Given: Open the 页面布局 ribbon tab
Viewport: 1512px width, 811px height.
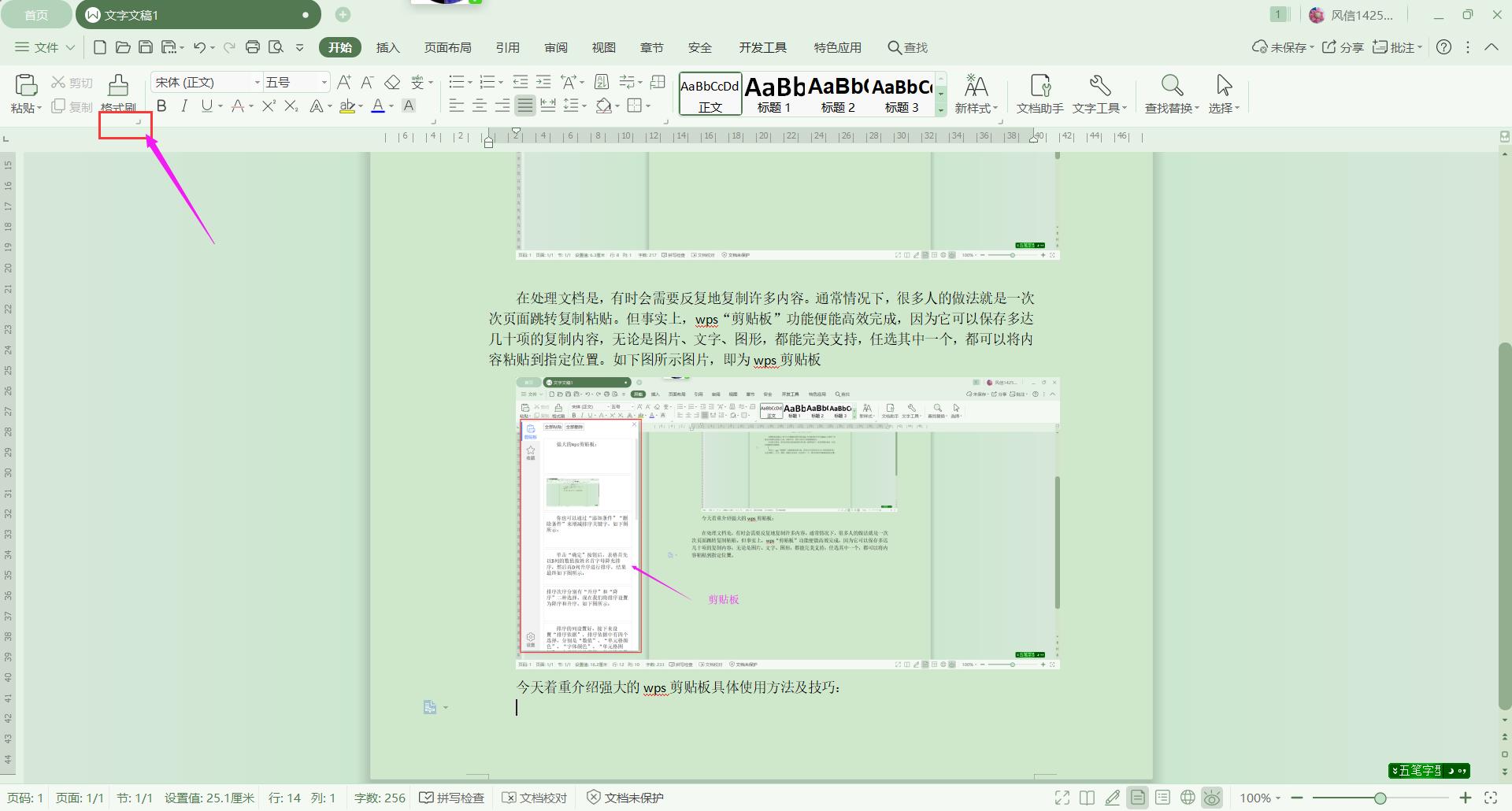Looking at the screenshot, I should (x=447, y=47).
